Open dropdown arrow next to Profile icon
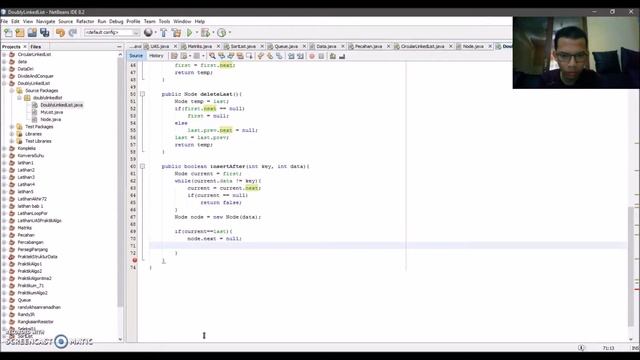The height and width of the screenshot is (360, 640). pos(229,33)
